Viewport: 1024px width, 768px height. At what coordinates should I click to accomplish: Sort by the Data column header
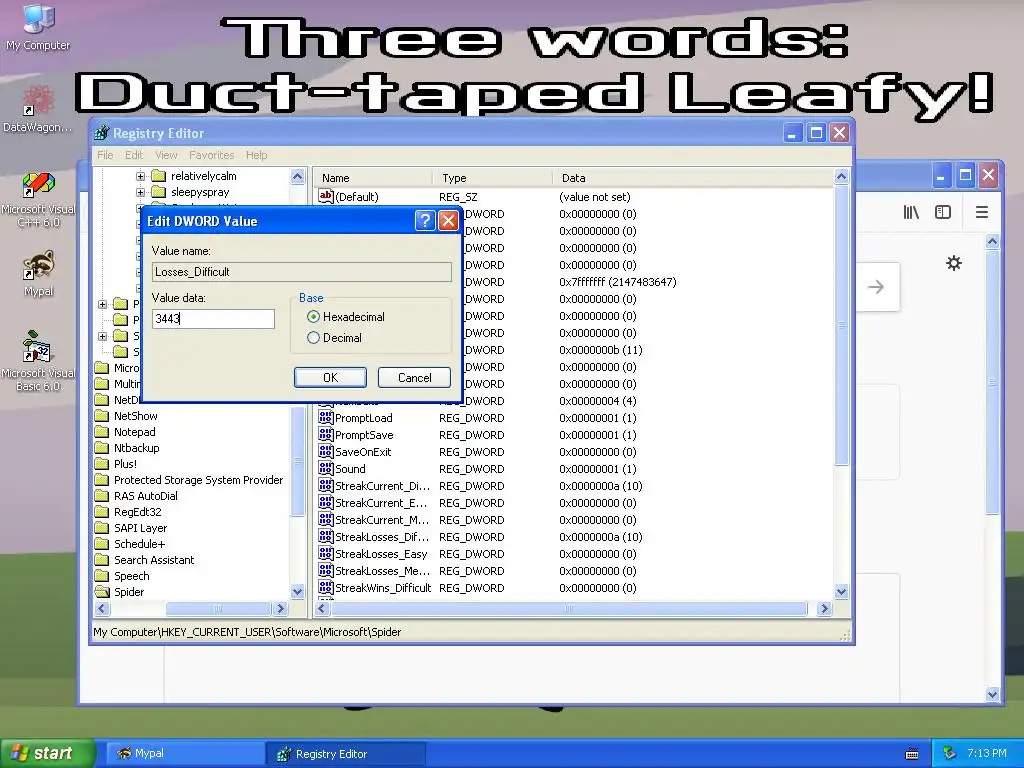tap(693, 178)
